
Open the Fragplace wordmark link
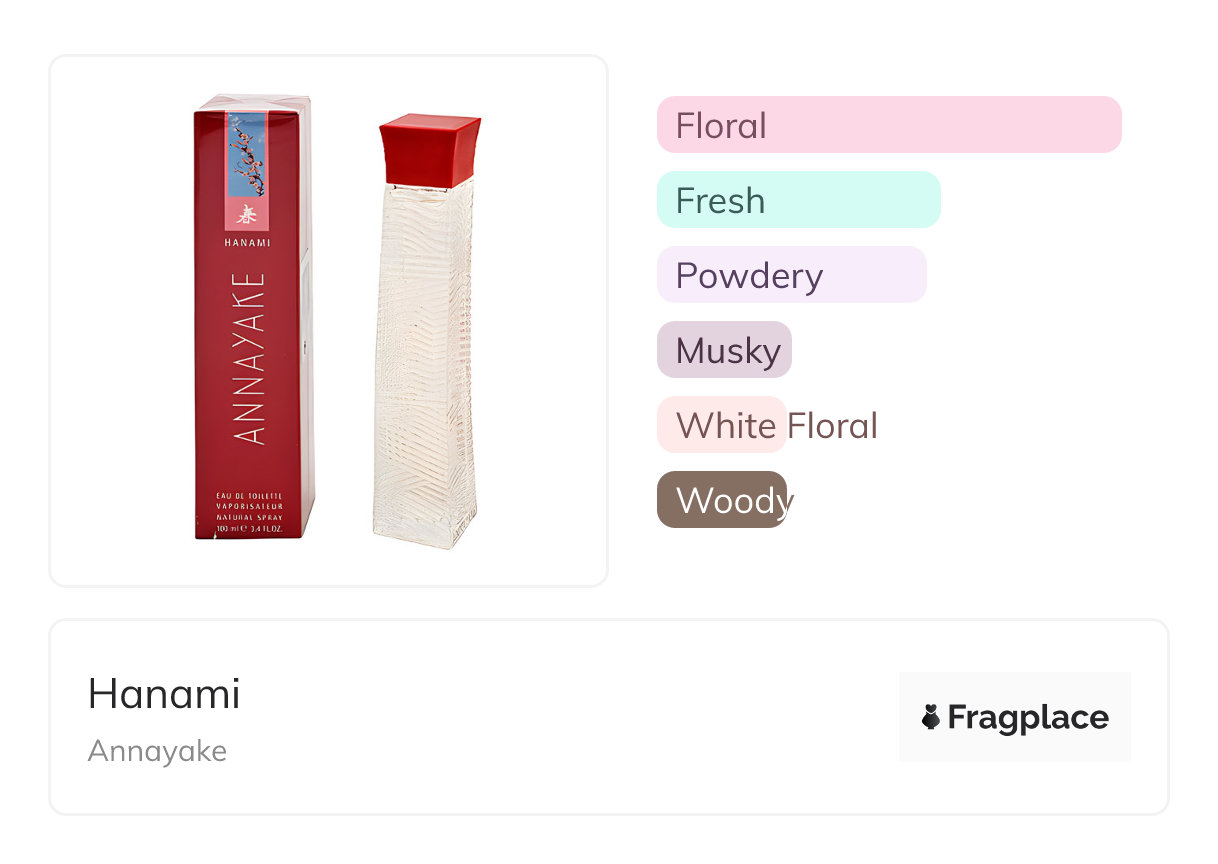(x=1028, y=717)
